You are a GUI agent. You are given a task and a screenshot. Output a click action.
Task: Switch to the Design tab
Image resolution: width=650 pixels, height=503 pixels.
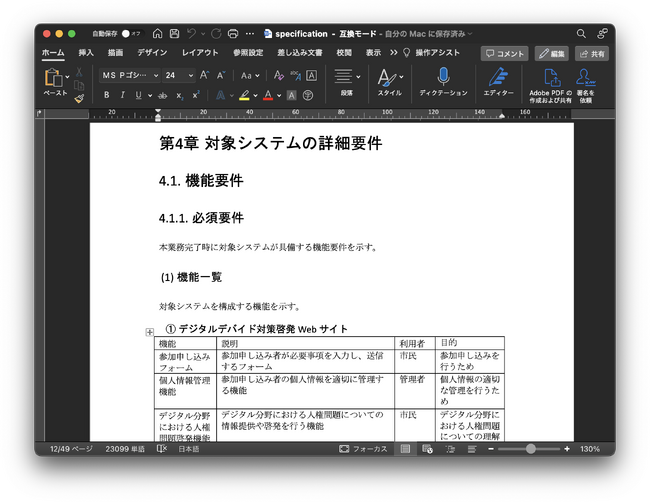point(152,53)
